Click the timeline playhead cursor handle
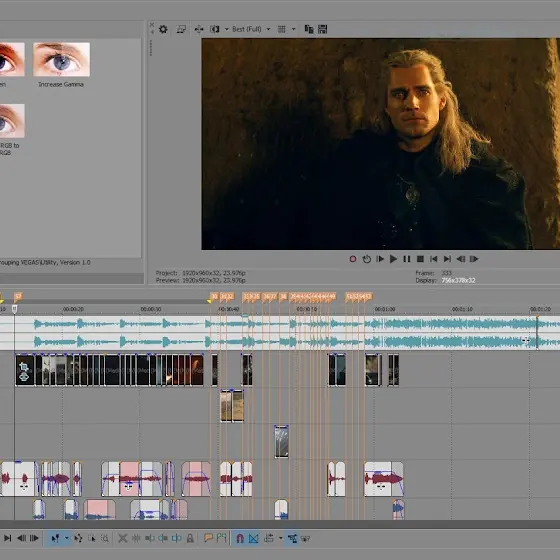 (x=15, y=309)
